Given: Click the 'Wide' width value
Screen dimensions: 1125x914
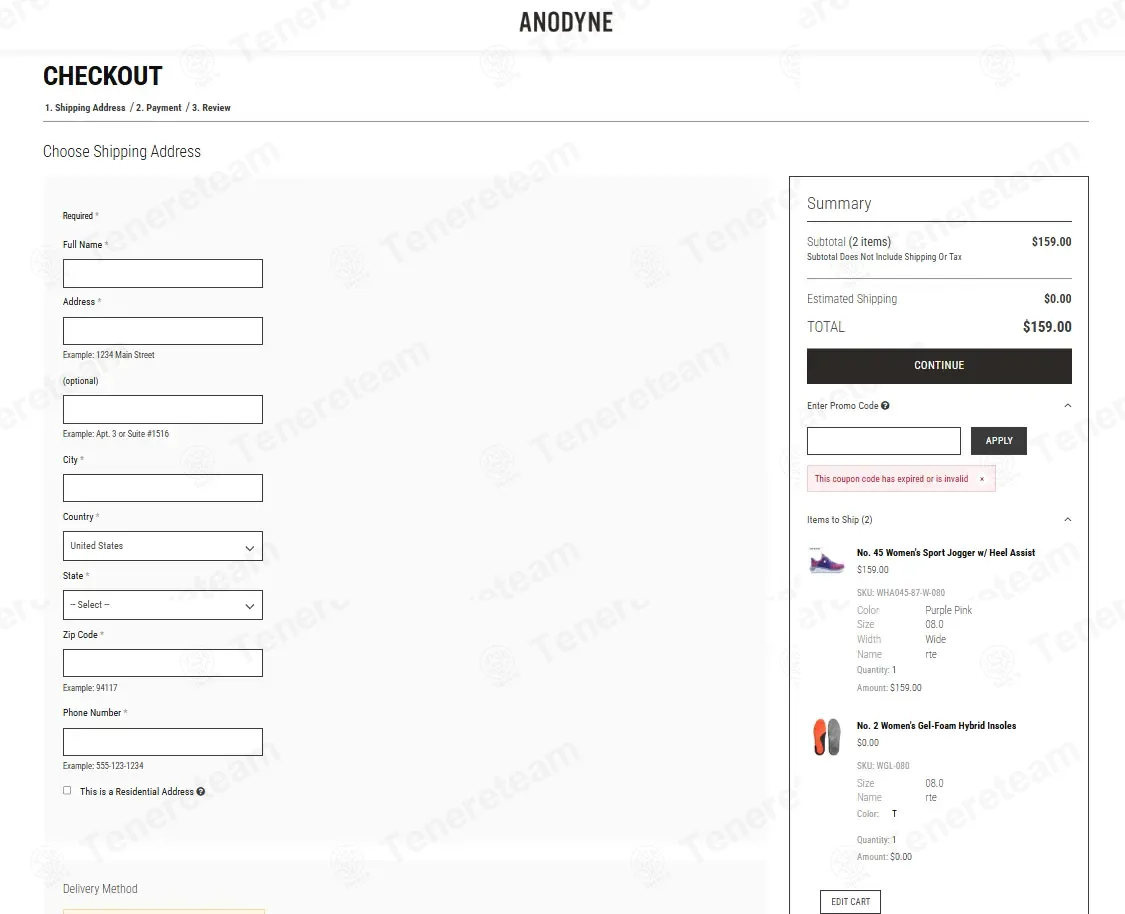Looking at the screenshot, I should 936,639.
